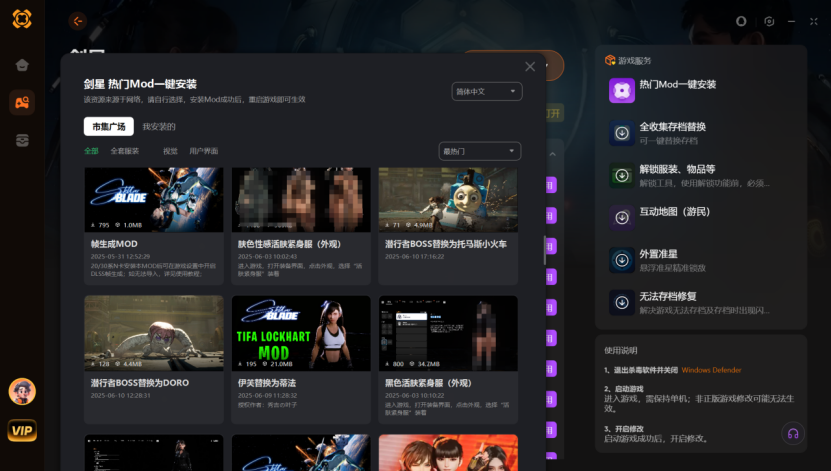Click the 解锁服装、物品等 label
The width and height of the screenshot is (831, 471).
(677, 169)
